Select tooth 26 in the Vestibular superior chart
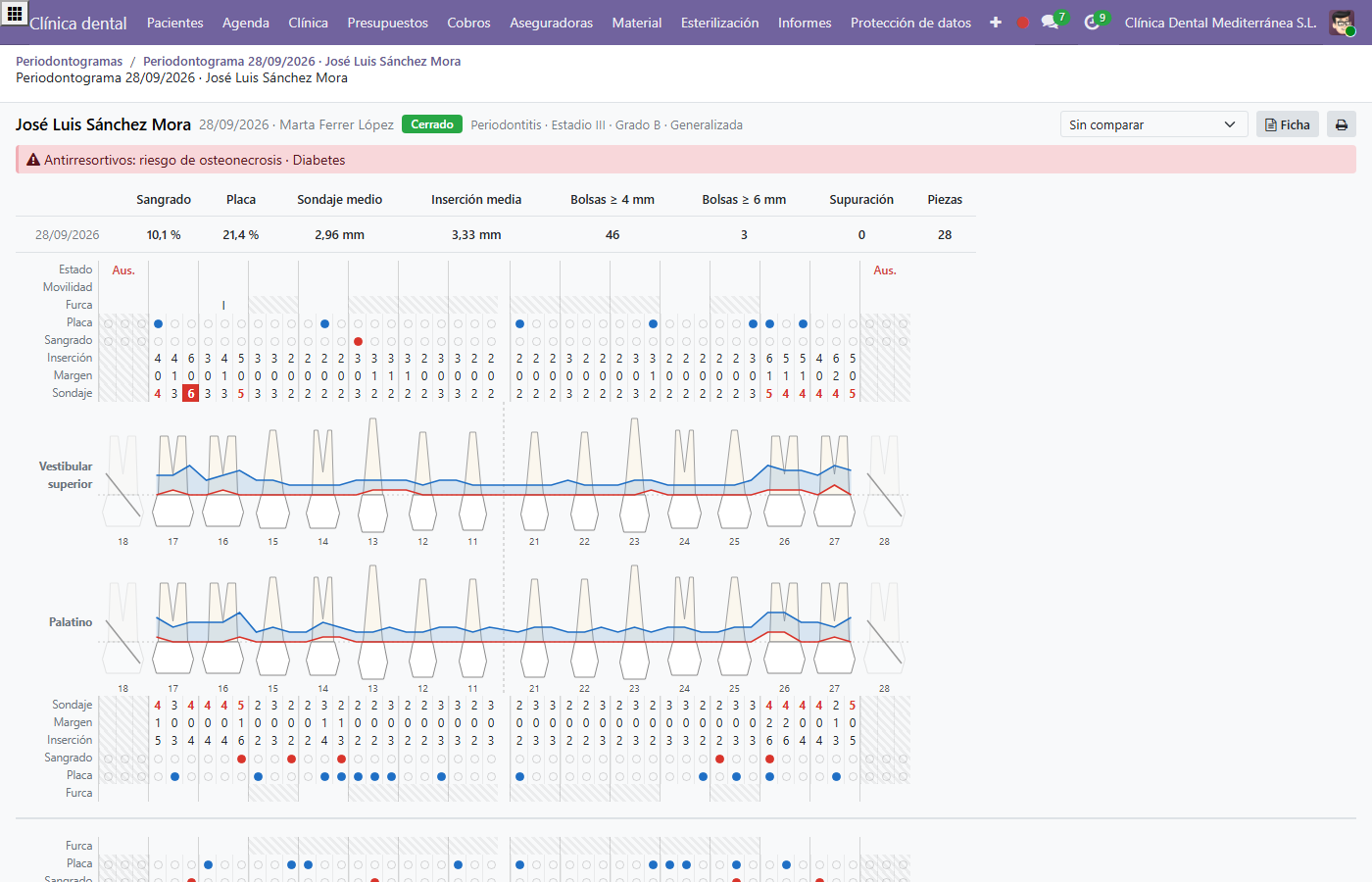Screen dimensions: 1372x882 784,482
